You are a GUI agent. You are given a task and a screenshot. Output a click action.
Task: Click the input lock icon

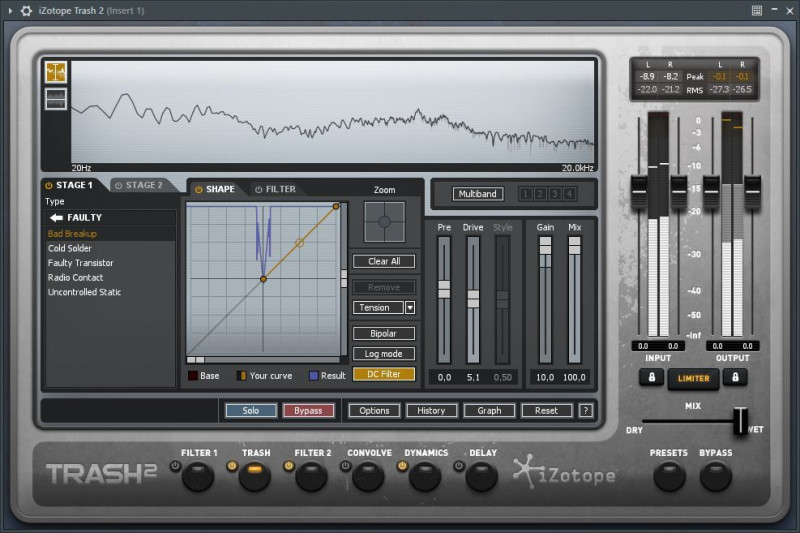coord(652,377)
